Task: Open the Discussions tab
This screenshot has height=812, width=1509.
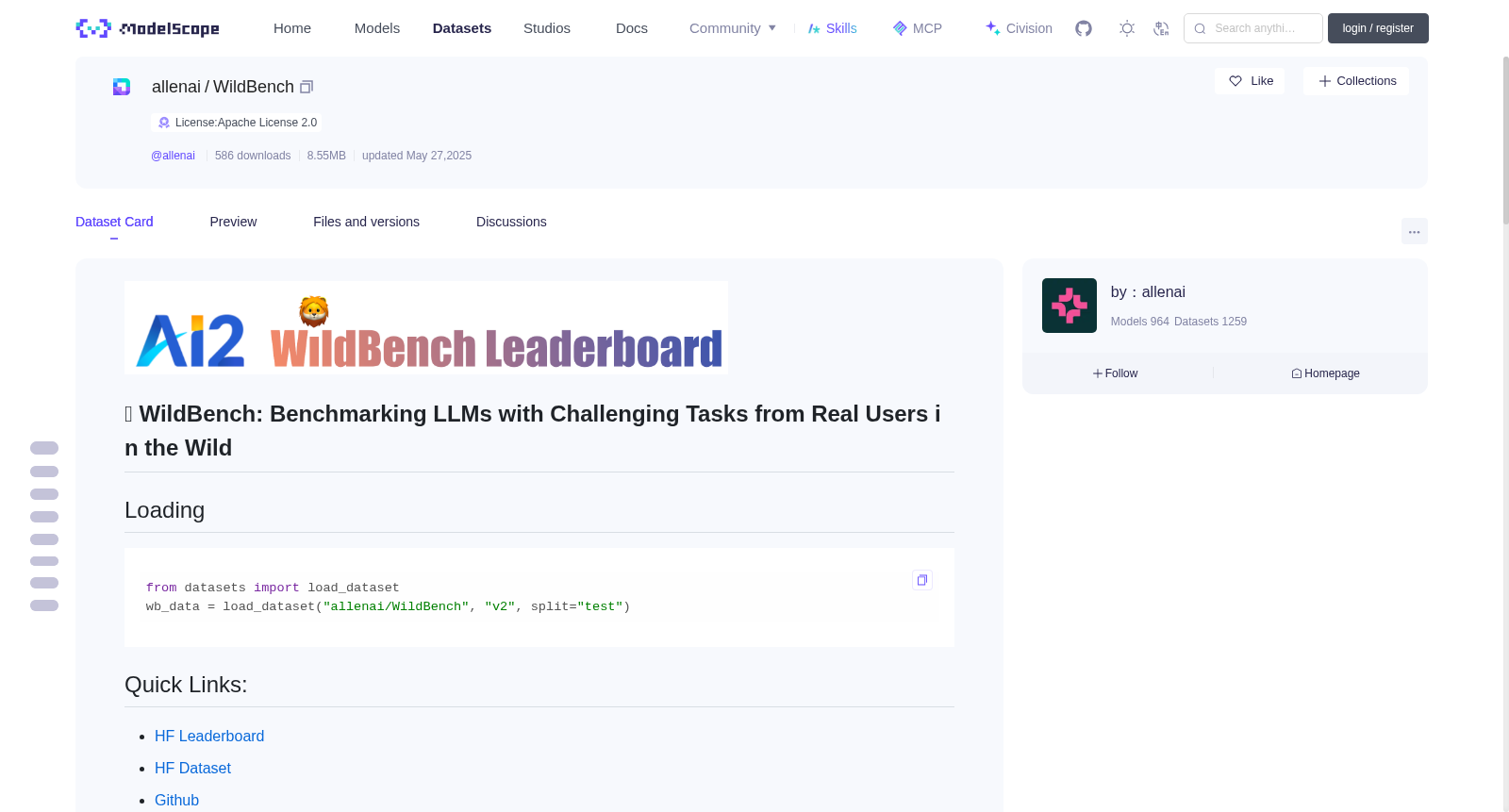Action: coord(511,222)
